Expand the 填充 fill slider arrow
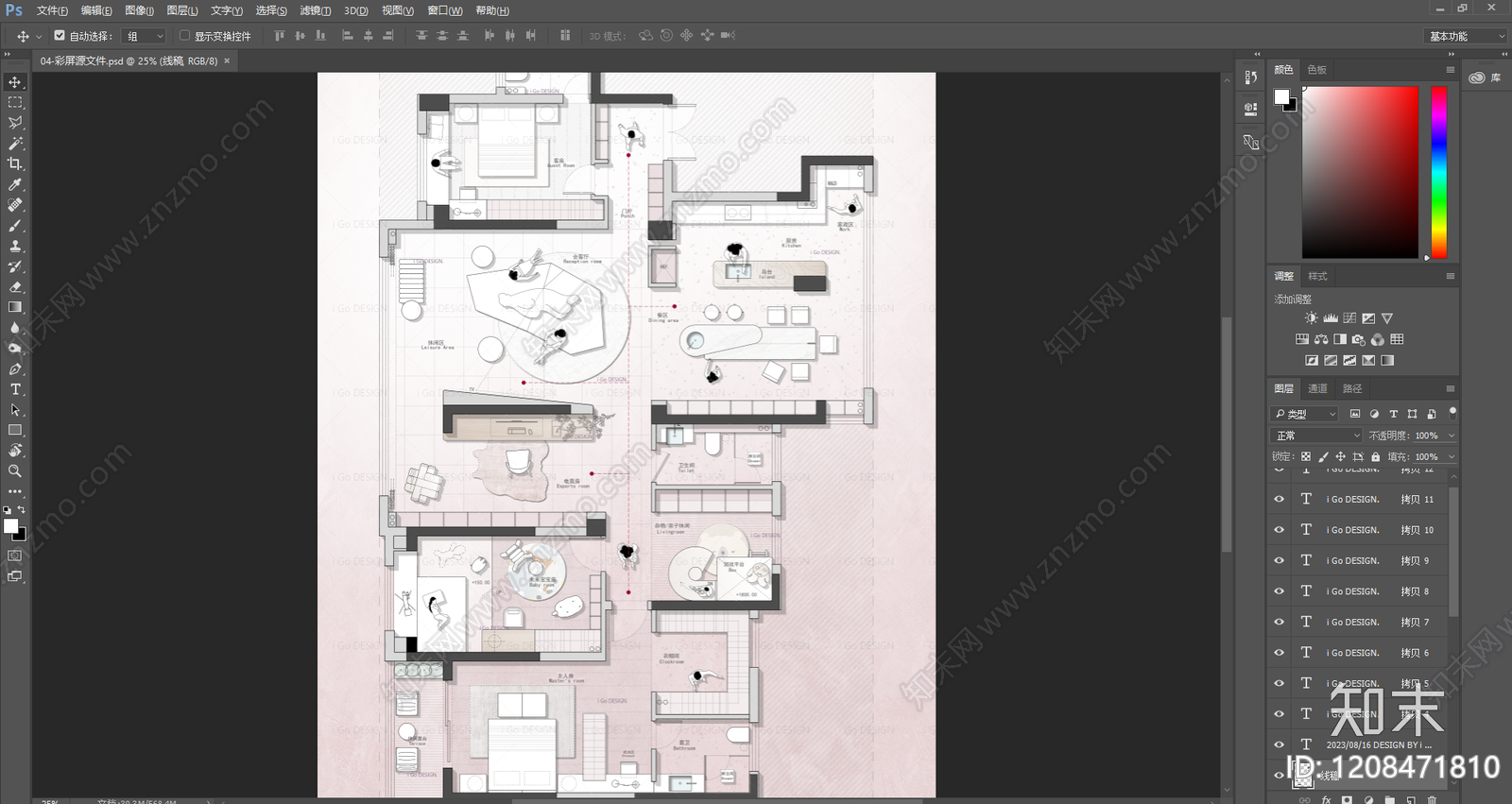Image resolution: width=1512 pixels, height=804 pixels. (1451, 457)
